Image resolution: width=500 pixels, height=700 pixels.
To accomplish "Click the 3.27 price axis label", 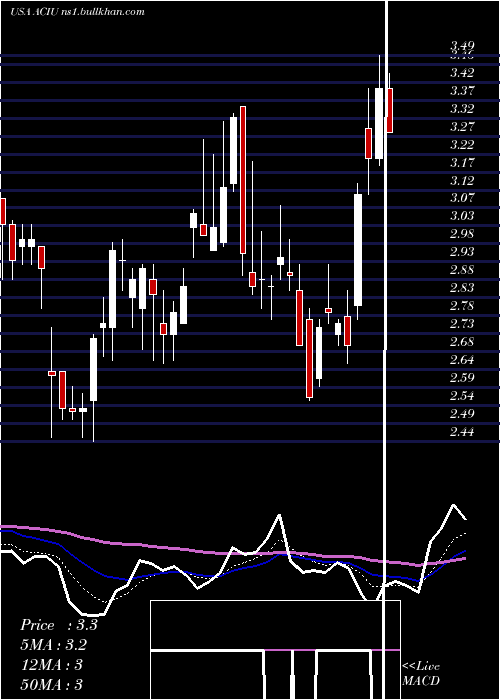I will [x=462, y=126].
